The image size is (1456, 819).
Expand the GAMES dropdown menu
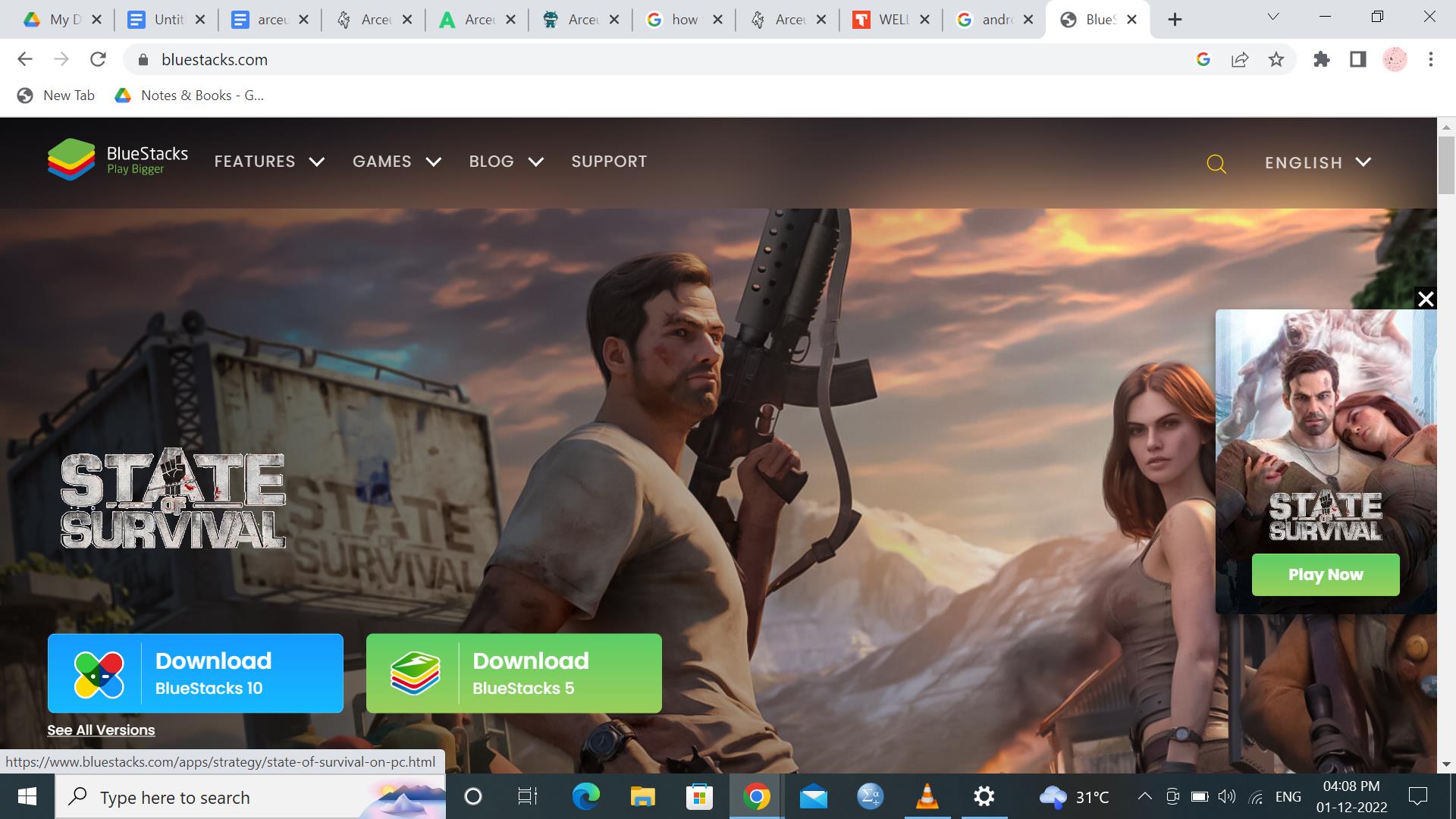point(397,162)
